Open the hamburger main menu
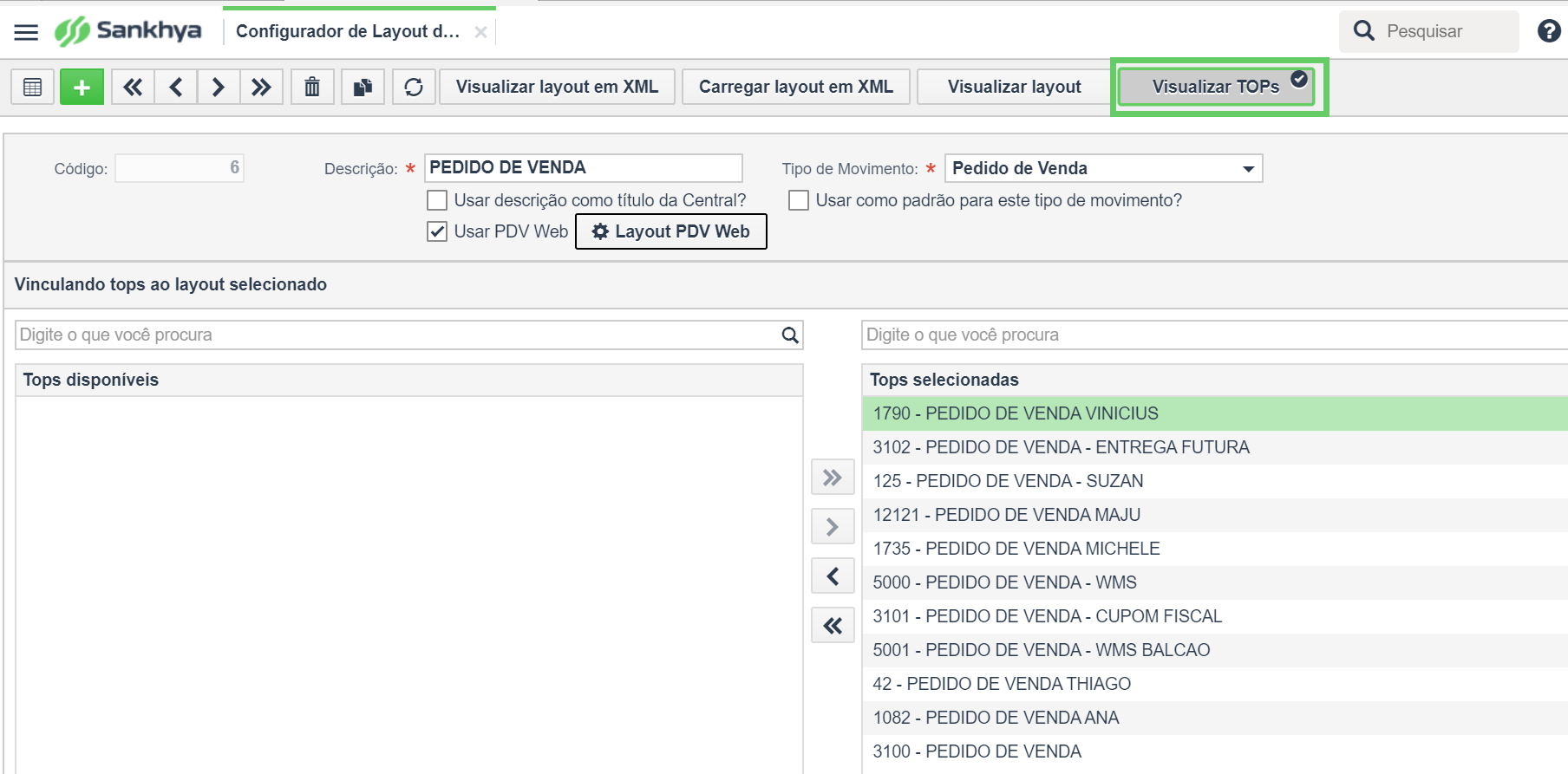 [27, 32]
